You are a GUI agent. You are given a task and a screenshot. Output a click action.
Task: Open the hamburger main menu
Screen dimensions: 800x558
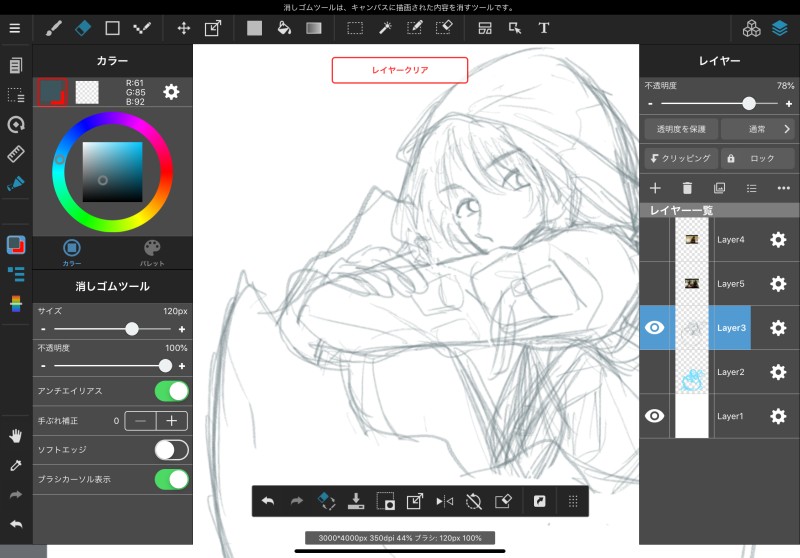pos(15,28)
